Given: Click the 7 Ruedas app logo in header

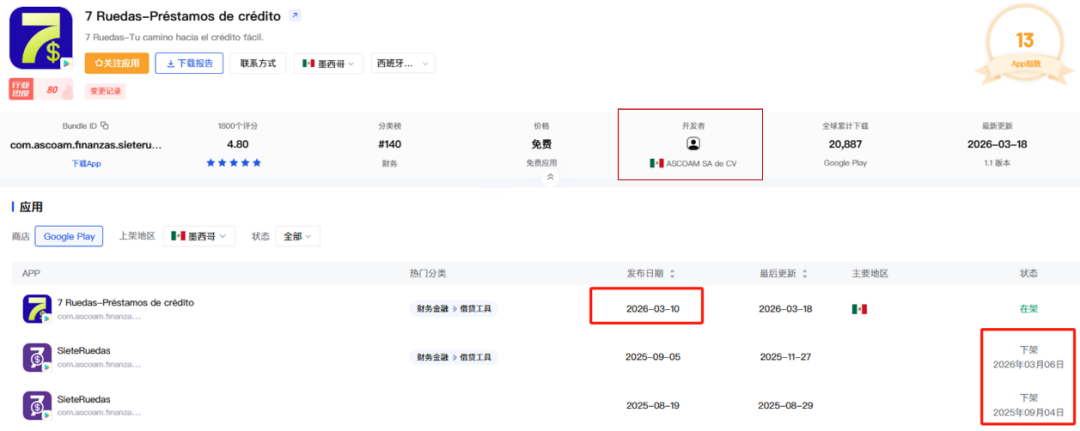Looking at the screenshot, I should pos(41,39).
